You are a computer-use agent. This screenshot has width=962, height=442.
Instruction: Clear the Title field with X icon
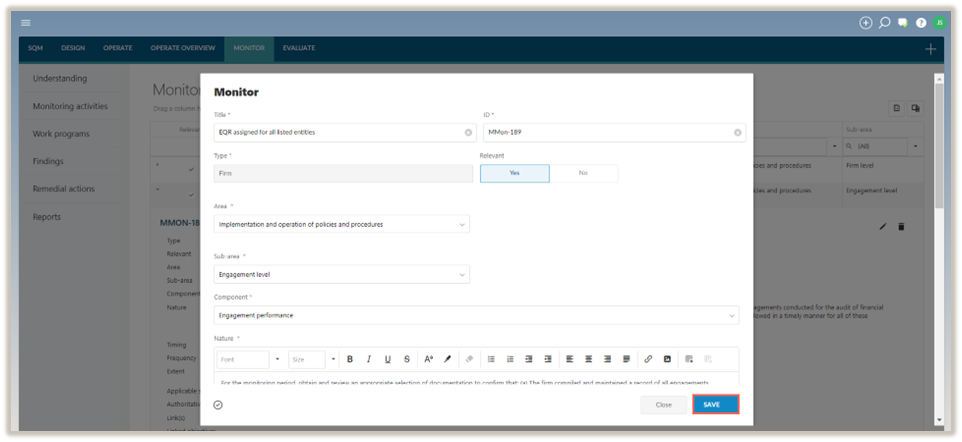(468, 132)
